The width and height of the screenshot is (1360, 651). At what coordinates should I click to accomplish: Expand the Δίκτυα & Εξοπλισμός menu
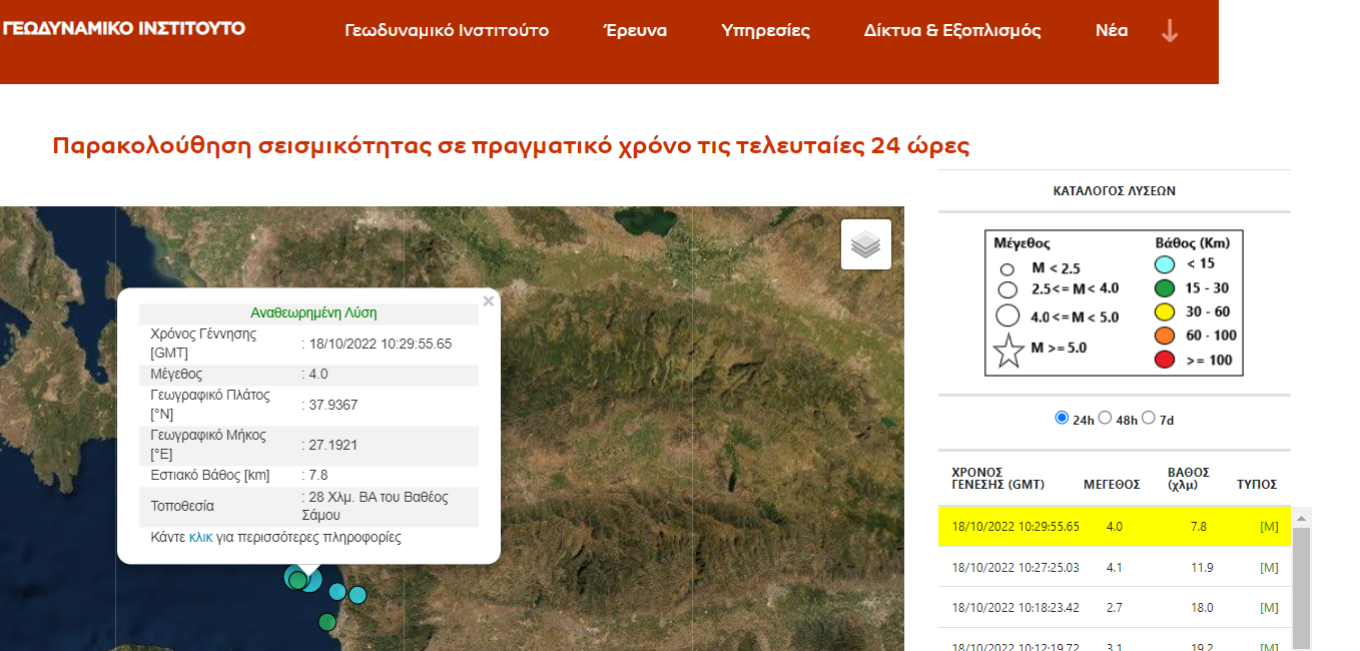pyautogui.click(x=952, y=31)
